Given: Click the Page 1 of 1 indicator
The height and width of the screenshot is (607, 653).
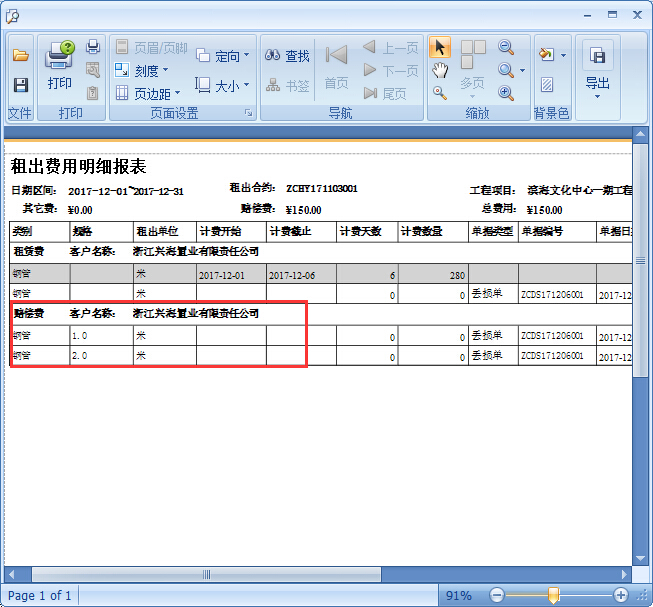Looking at the screenshot, I should (x=40, y=595).
